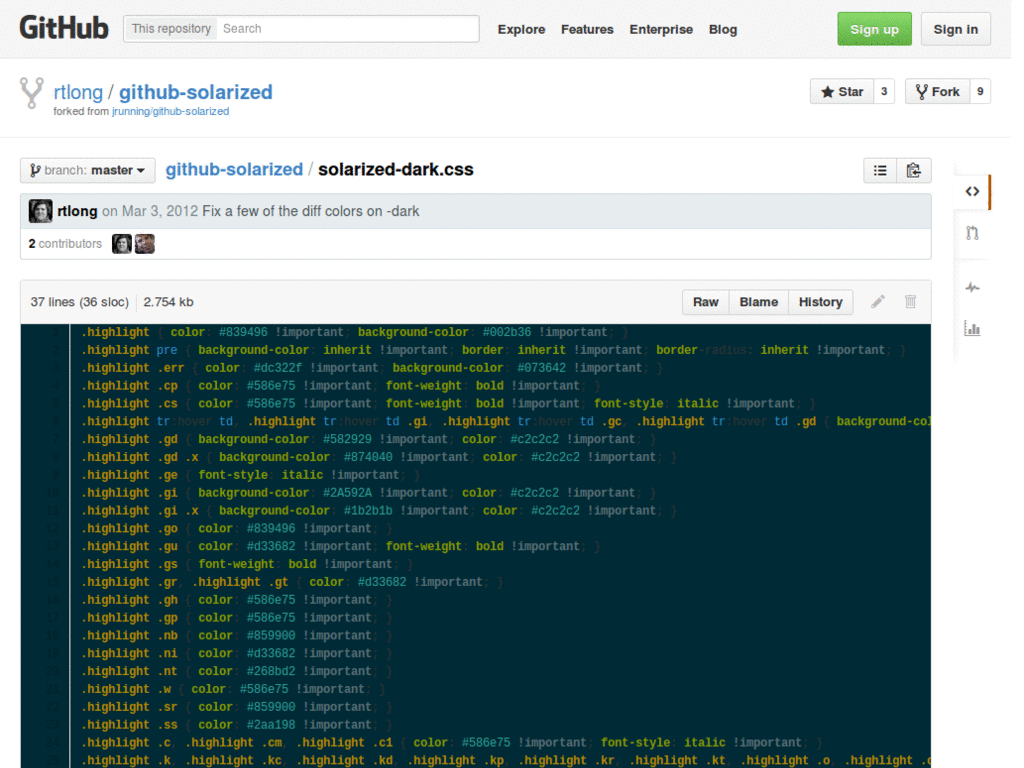Open the fork count 9
This screenshot has height=768, width=1024.
pyautogui.click(x=980, y=91)
